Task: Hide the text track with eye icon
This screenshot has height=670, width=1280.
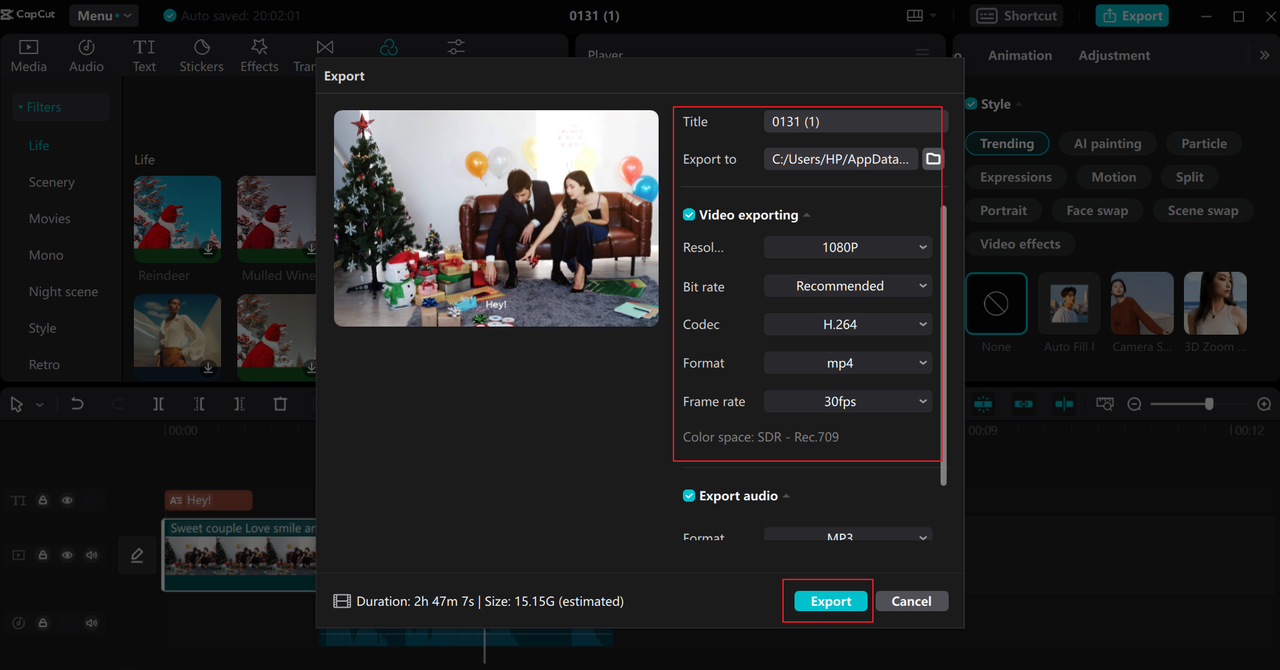Action: click(68, 500)
